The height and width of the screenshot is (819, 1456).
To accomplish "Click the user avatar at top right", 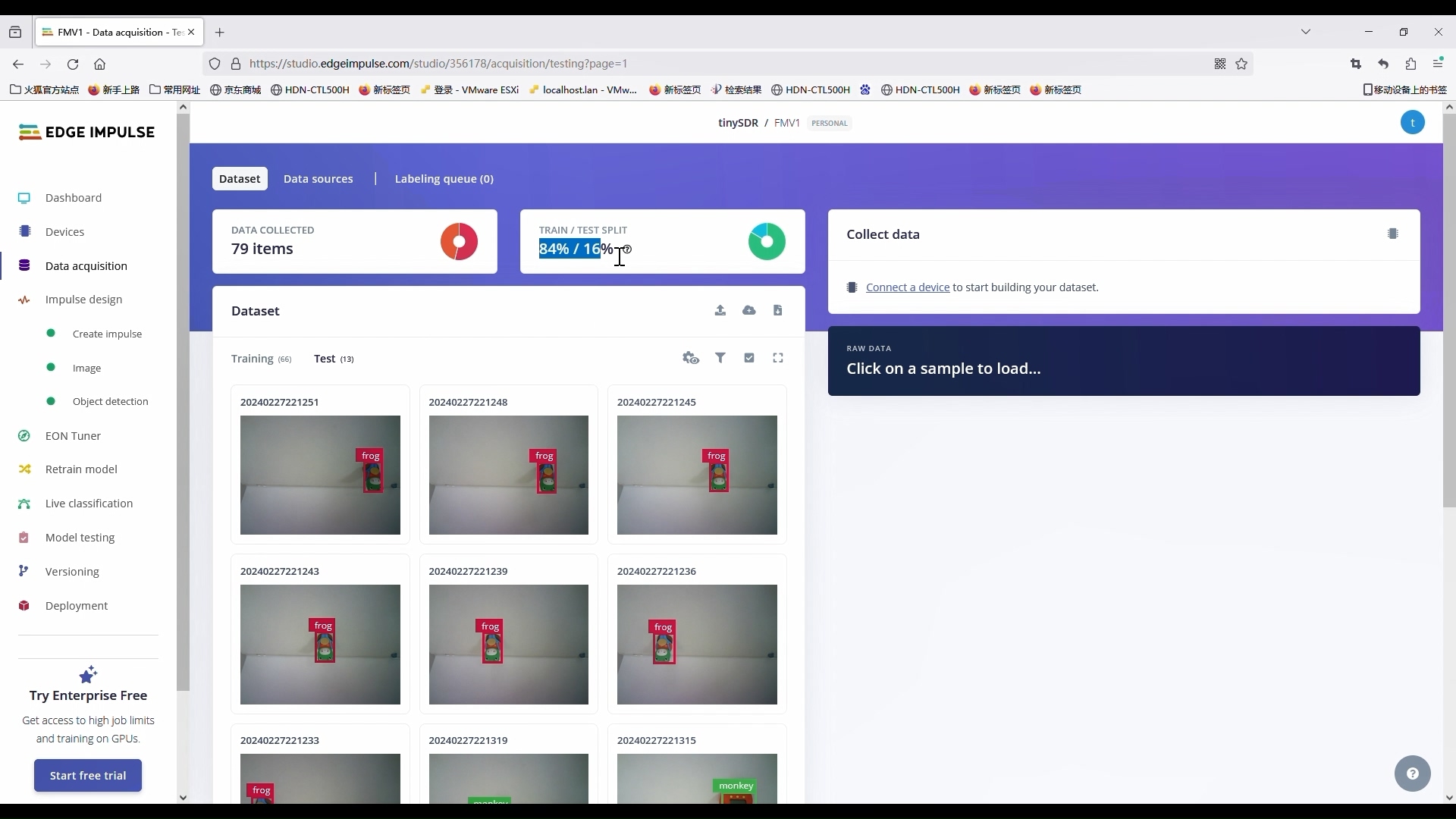I will coord(1413,123).
